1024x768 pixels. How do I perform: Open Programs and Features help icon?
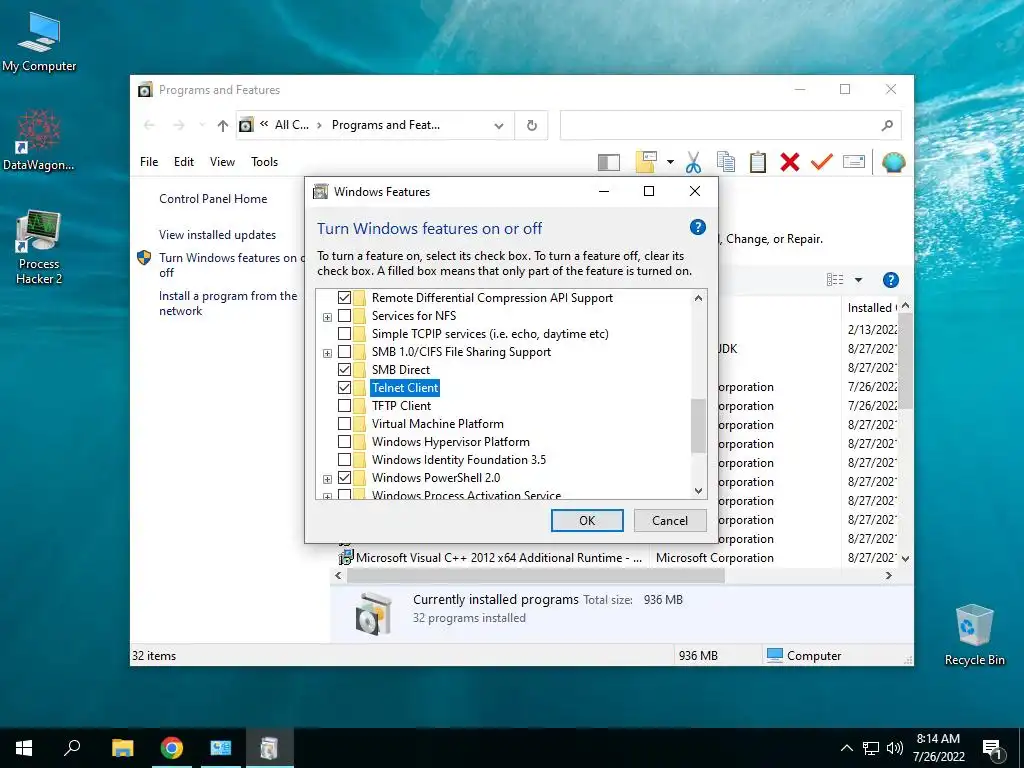(x=890, y=280)
